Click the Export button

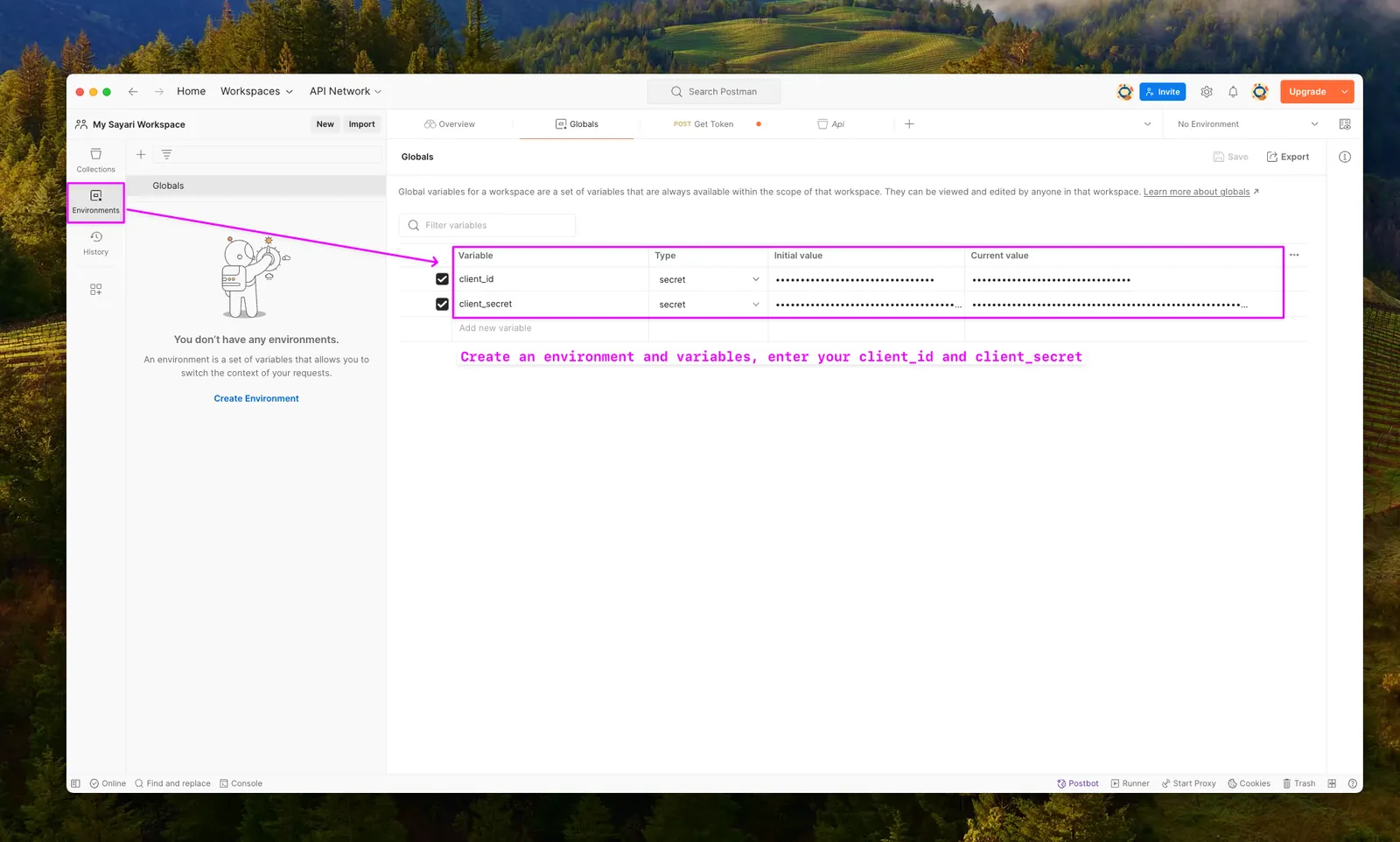coord(1288,157)
